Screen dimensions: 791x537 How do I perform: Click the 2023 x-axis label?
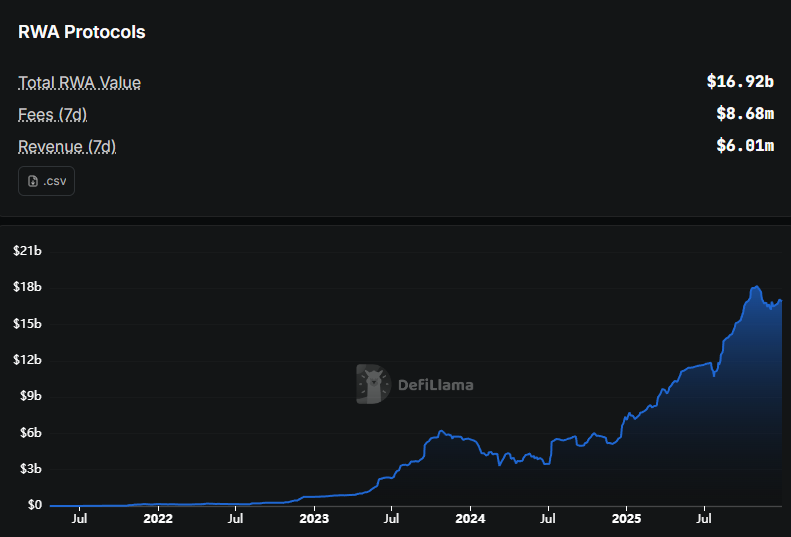click(314, 518)
